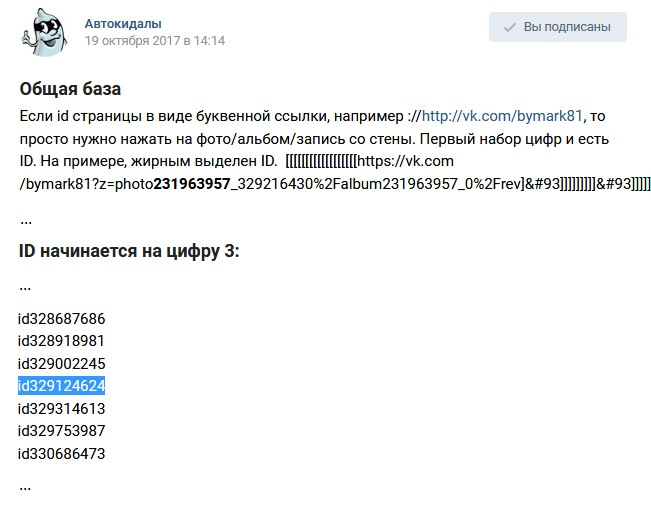This screenshot has height=523, width=651.
Task: Select the last entry id330686473
Action: (62, 454)
